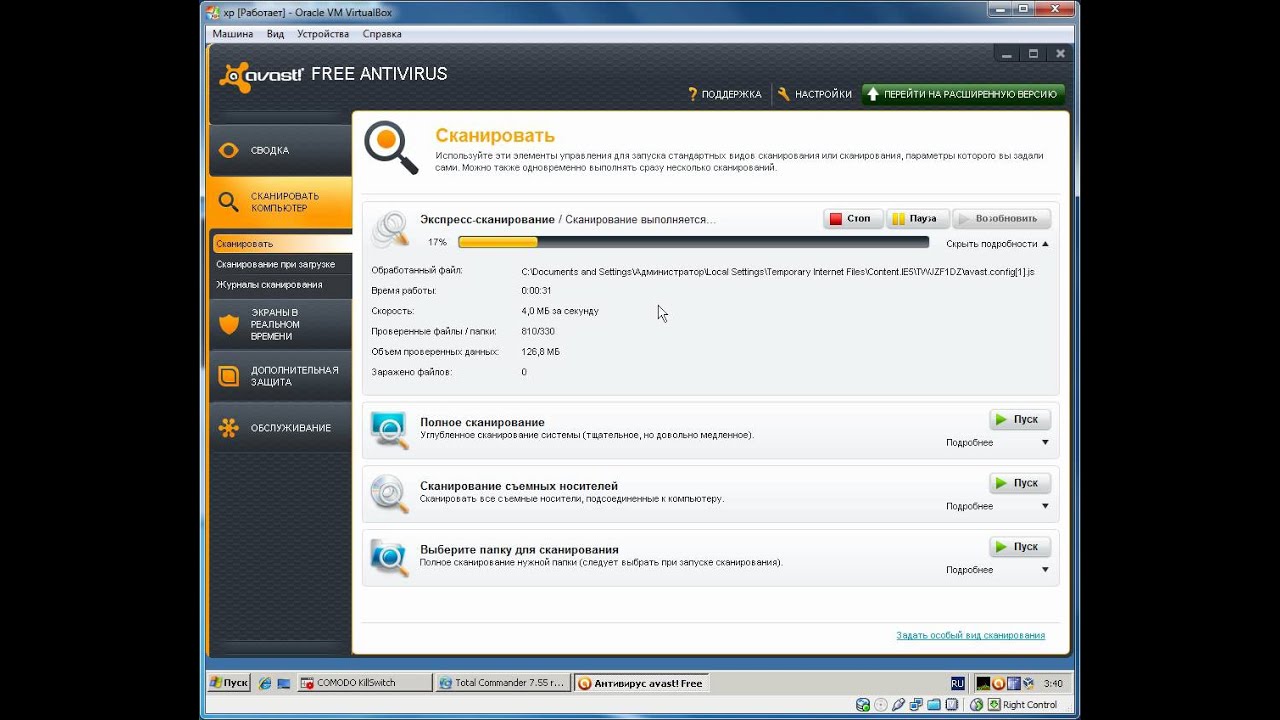Click the 810/330 checked files value

(538, 331)
